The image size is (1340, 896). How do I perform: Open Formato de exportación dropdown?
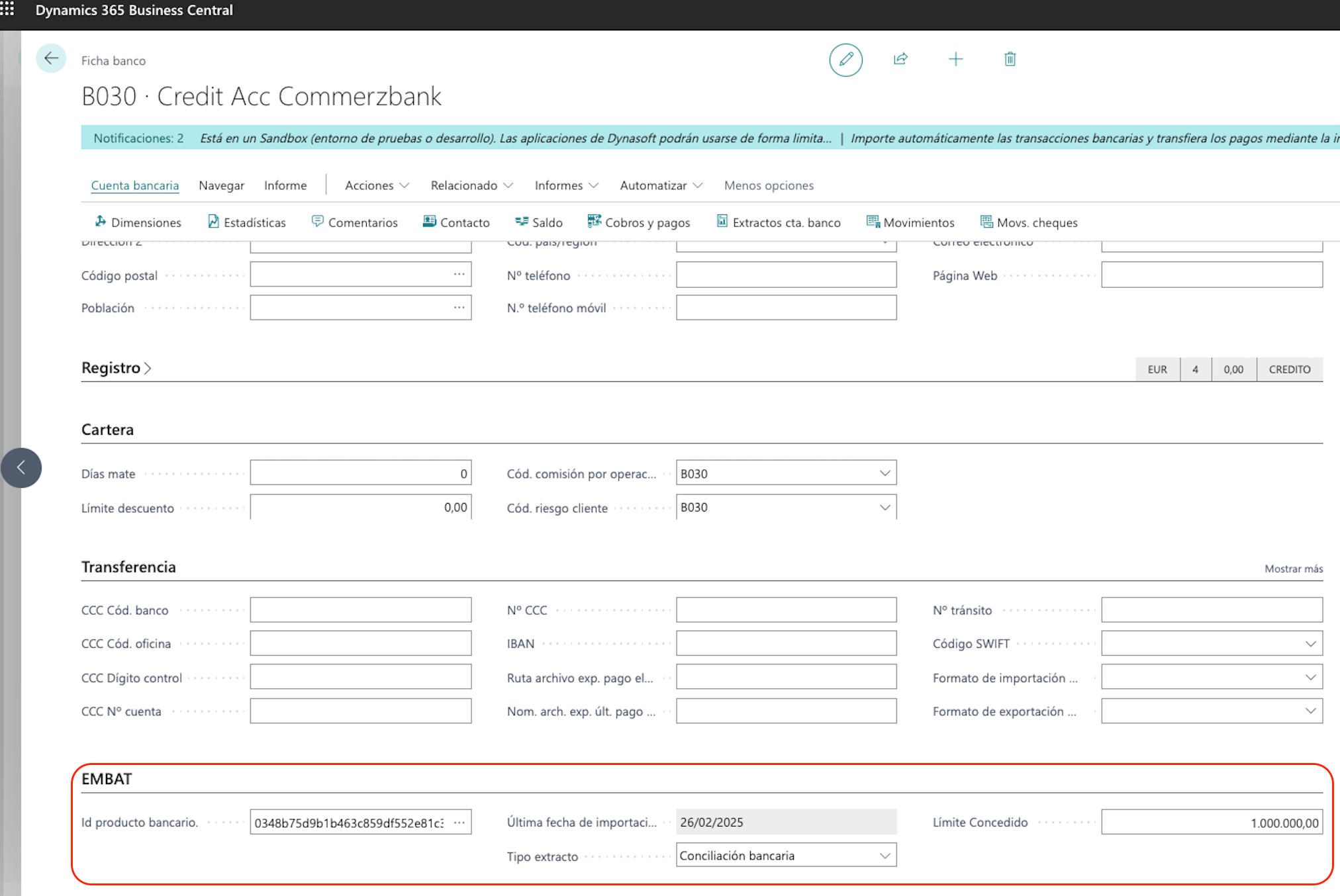point(1310,711)
